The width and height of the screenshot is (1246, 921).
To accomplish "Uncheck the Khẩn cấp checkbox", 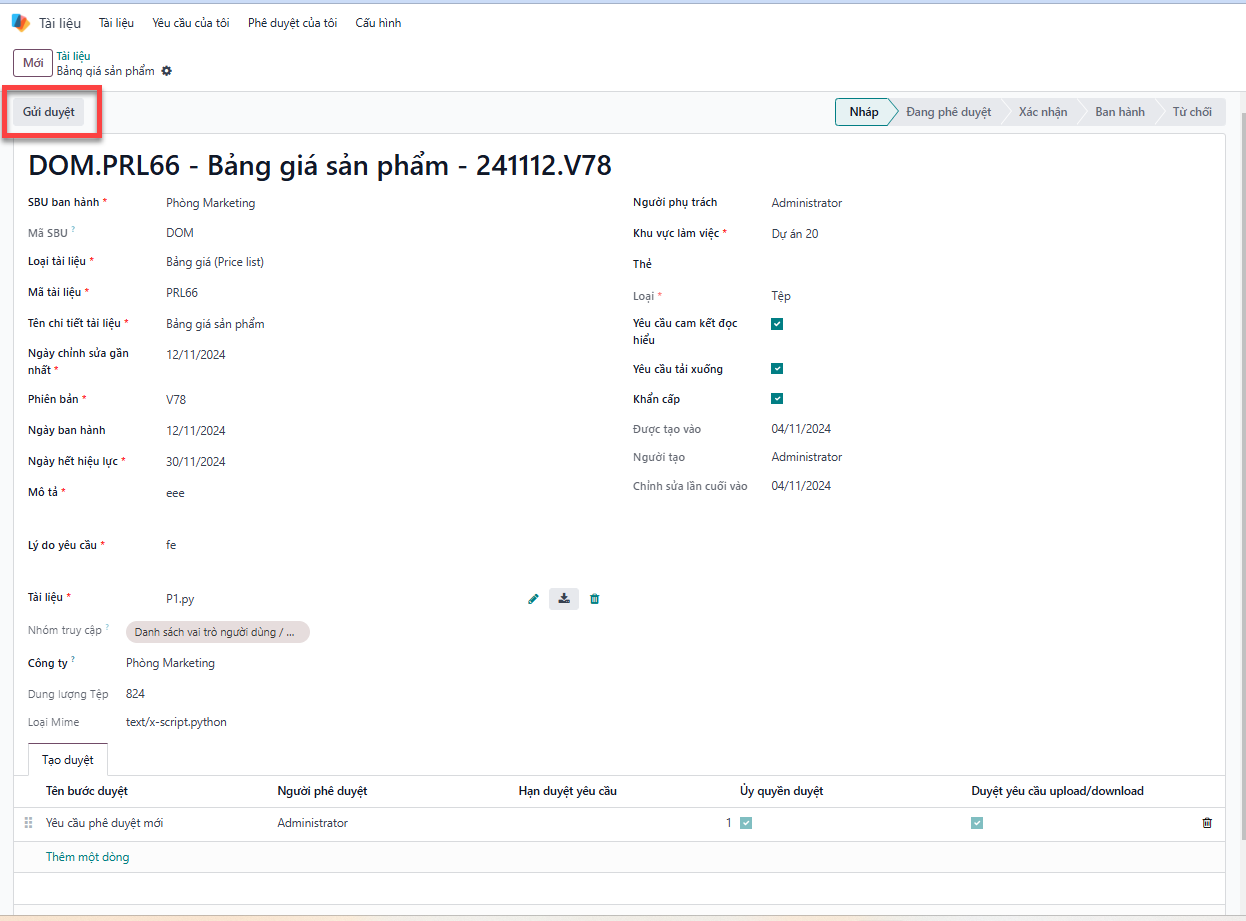I will (x=777, y=399).
